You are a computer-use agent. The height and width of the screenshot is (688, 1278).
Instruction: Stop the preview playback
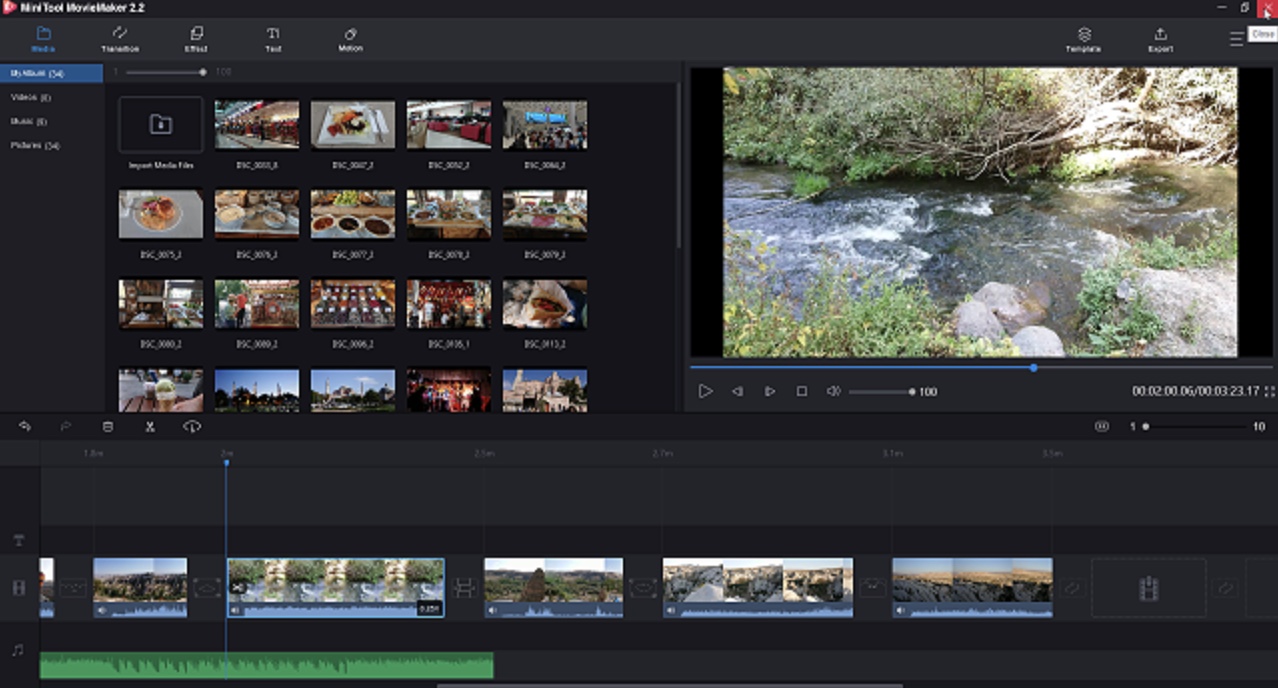click(x=801, y=391)
